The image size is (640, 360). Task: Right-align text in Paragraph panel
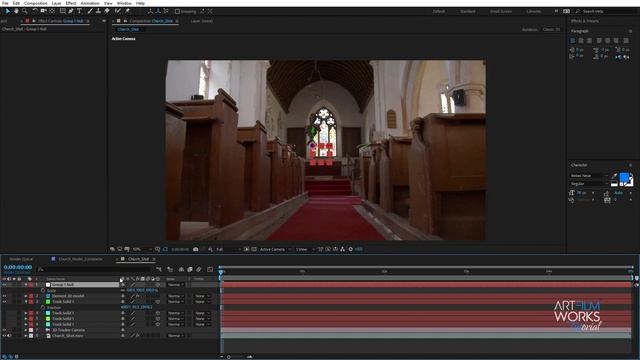589,40
